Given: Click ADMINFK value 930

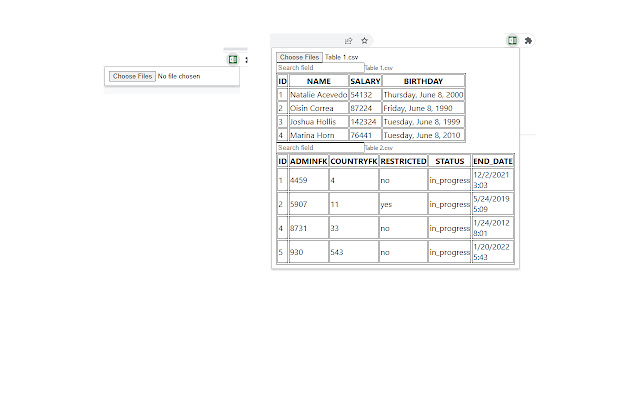Looking at the screenshot, I should [x=309, y=252].
